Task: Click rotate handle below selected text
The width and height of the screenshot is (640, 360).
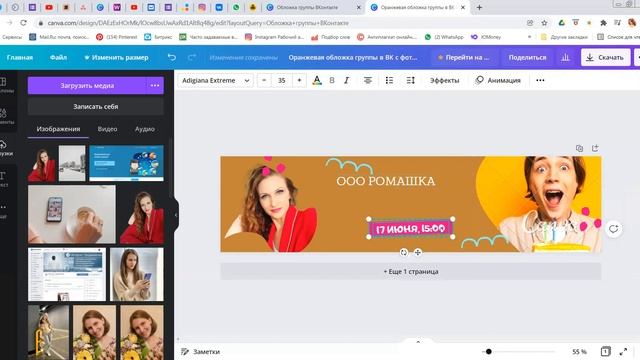Action: [404, 252]
